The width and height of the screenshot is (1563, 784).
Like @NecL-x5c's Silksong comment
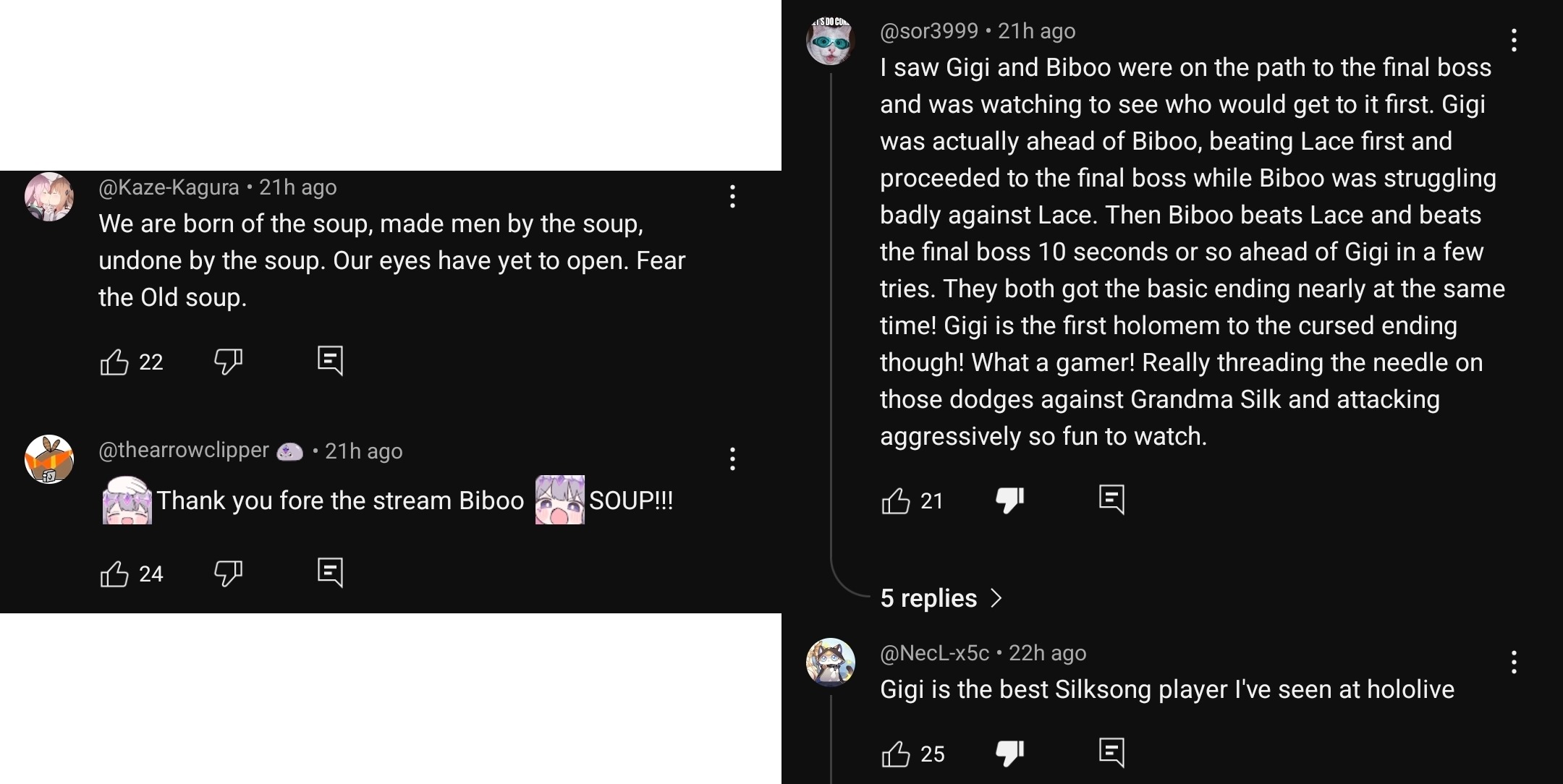click(x=896, y=754)
